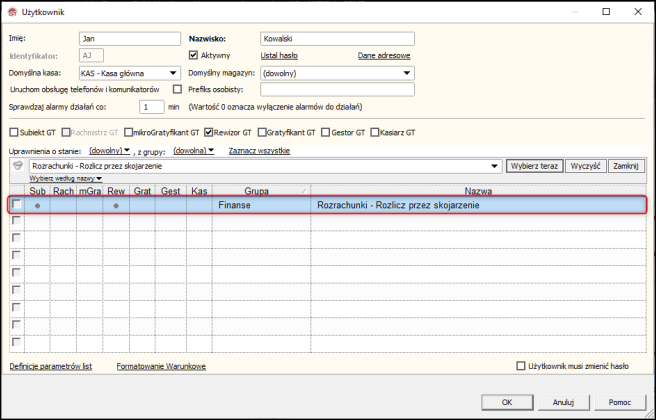
Task: Click the mGra column header
Action: (x=90, y=191)
